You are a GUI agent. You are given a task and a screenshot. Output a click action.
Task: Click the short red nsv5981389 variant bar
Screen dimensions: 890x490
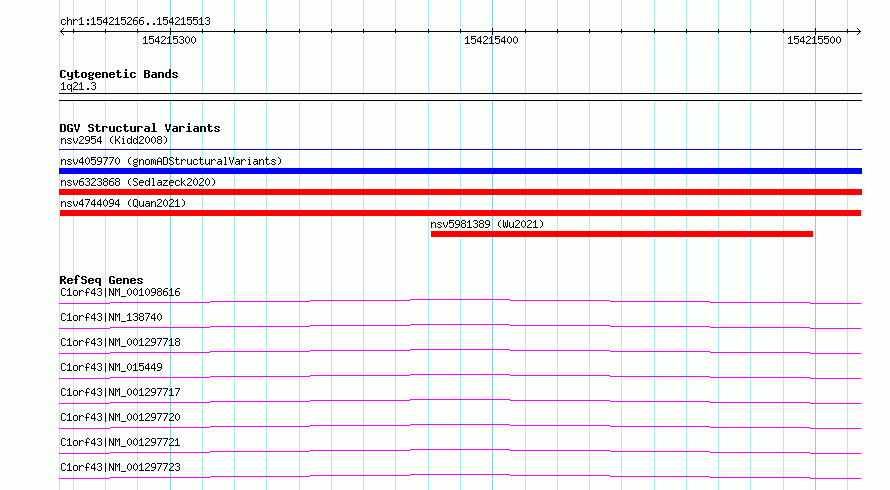point(622,234)
